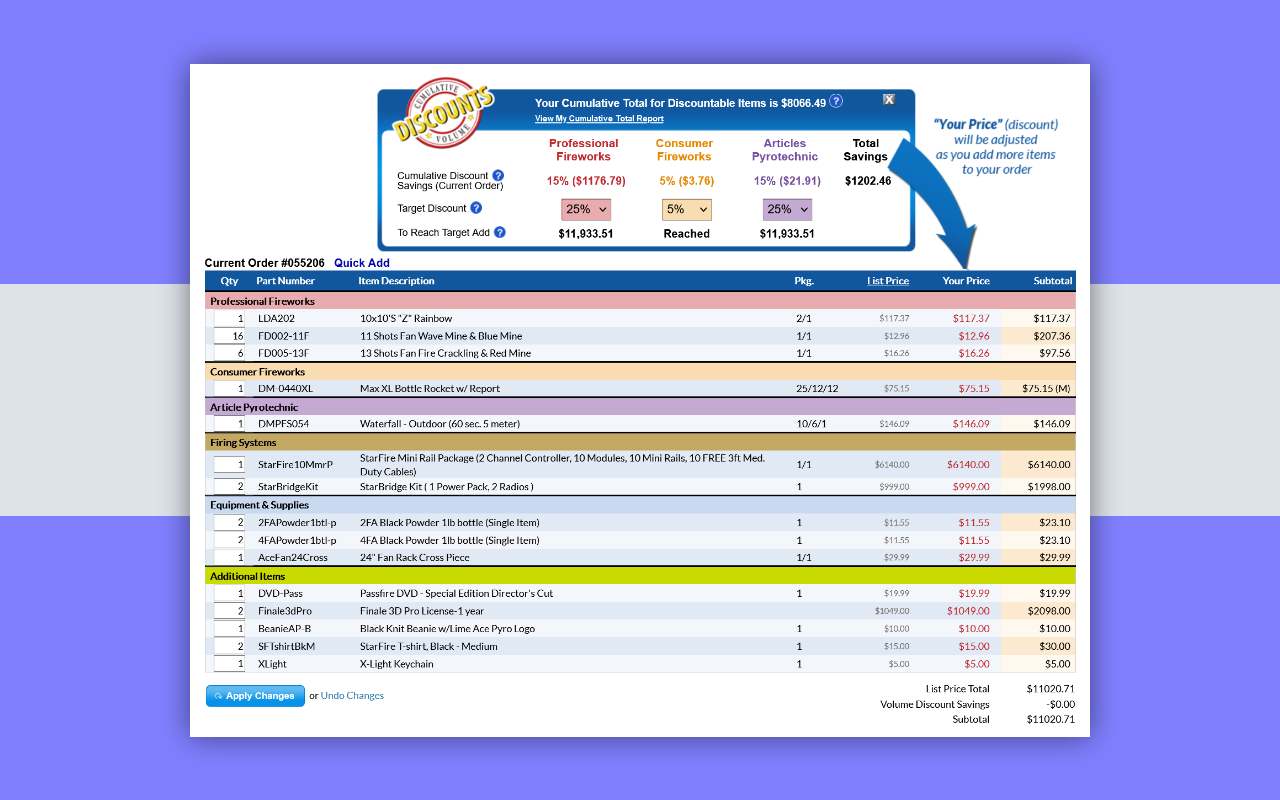Click quantity field for DMPFS054

tap(229, 424)
